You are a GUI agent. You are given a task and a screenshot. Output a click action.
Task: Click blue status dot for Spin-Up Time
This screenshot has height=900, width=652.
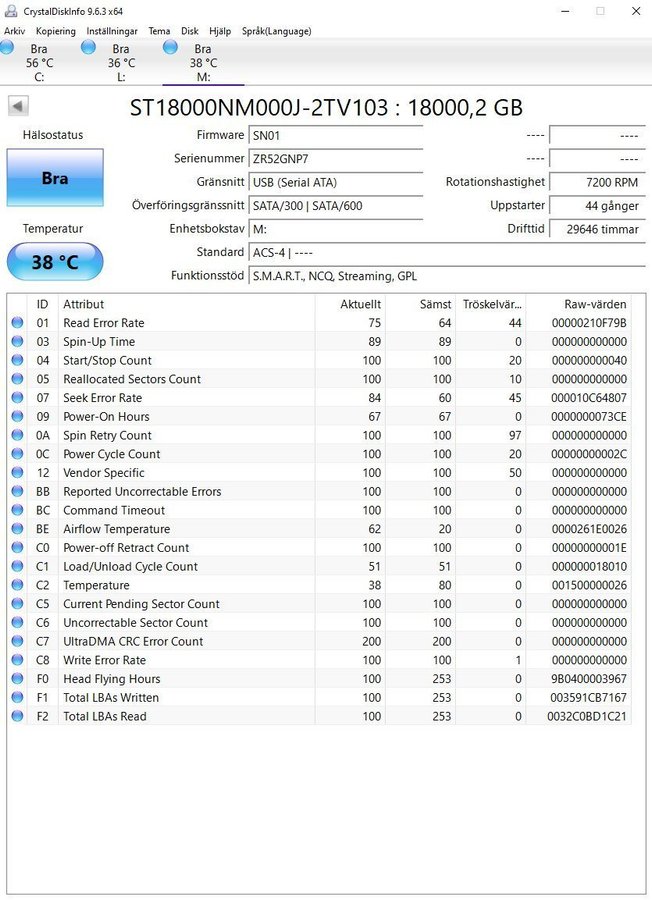[x=17, y=342]
